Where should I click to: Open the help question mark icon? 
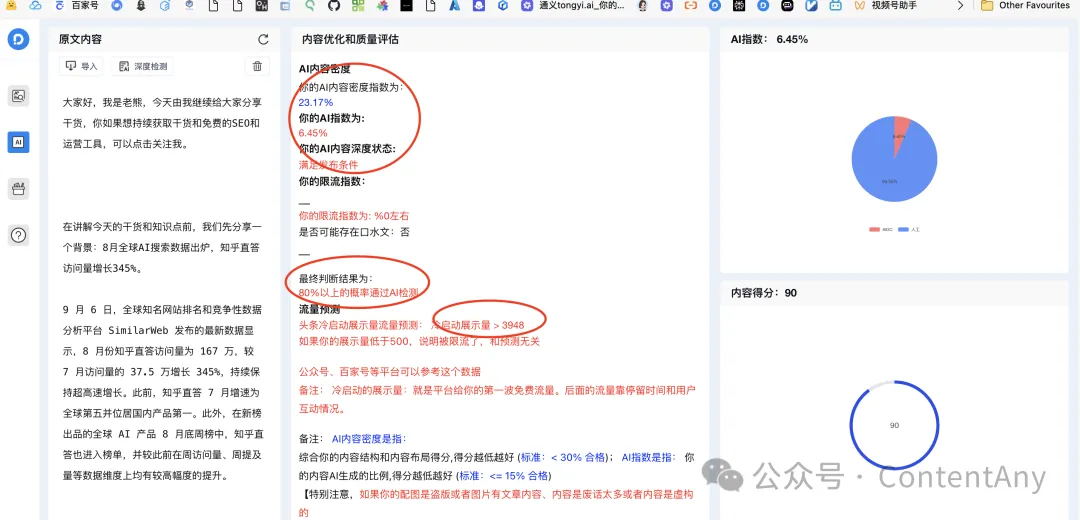point(18,235)
